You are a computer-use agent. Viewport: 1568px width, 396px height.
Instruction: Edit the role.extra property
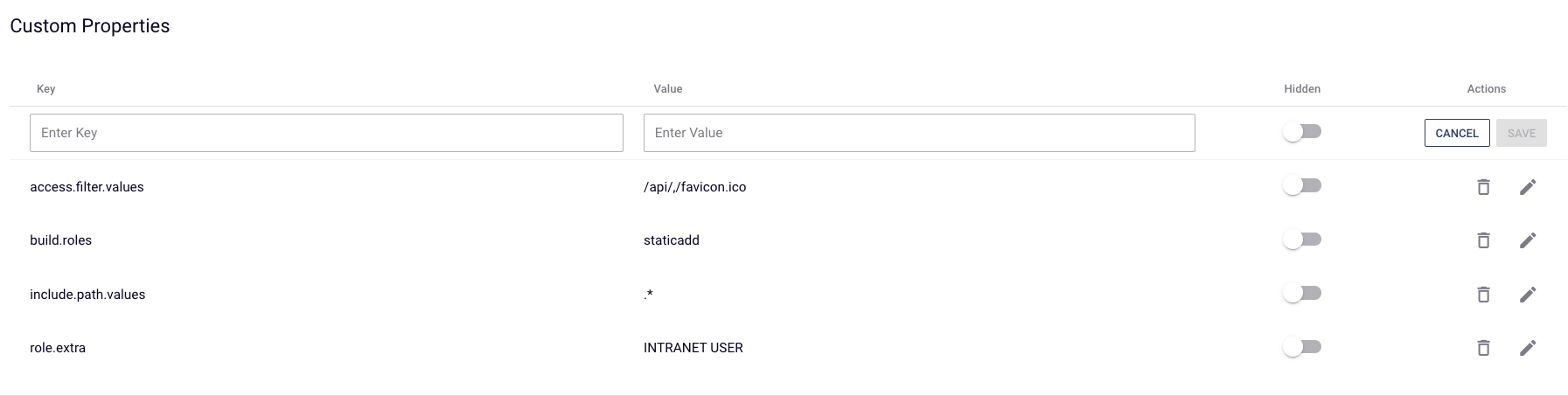pos(1528,348)
